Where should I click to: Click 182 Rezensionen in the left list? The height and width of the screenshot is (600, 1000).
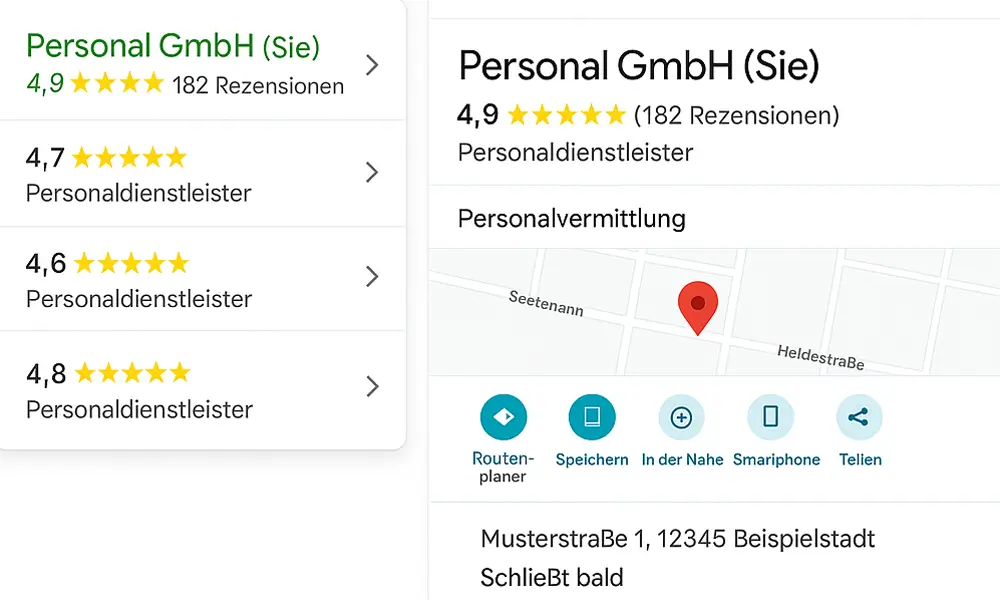tap(258, 86)
